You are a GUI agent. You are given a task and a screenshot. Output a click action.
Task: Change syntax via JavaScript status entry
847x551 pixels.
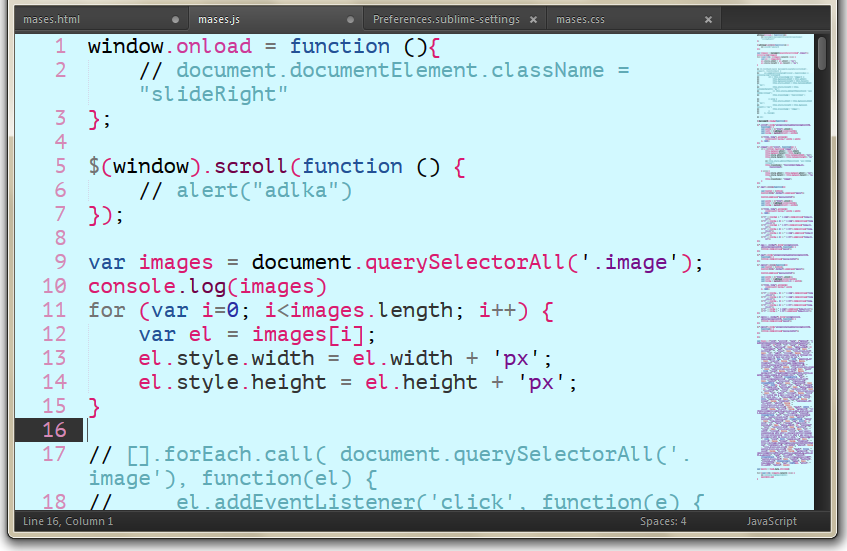(x=771, y=521)
